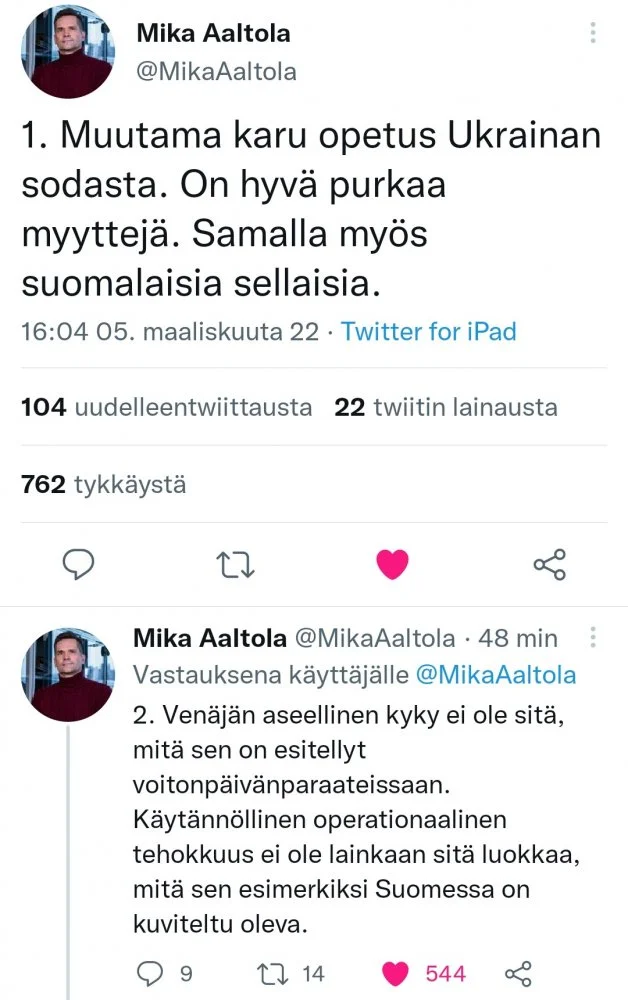Viewport: 628px width, 1000px height.
Task: View the 104 uudelleentwiittausta list
Action: click(x=166, y=407)
